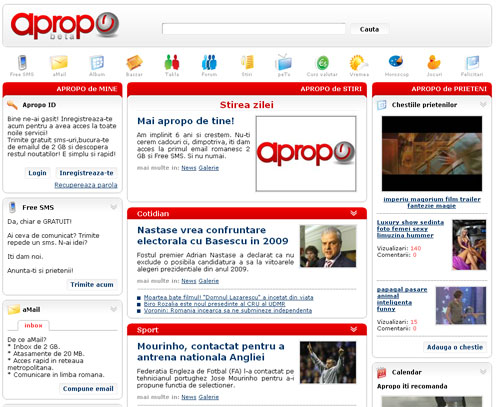Open Biro Rozalia presedinte CRU link
The height and width of the screenshot is (407, 500).
[x=214, y=304]
